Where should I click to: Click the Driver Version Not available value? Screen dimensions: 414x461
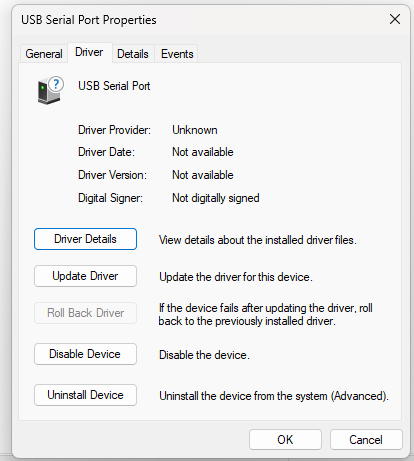click(203, 175)
